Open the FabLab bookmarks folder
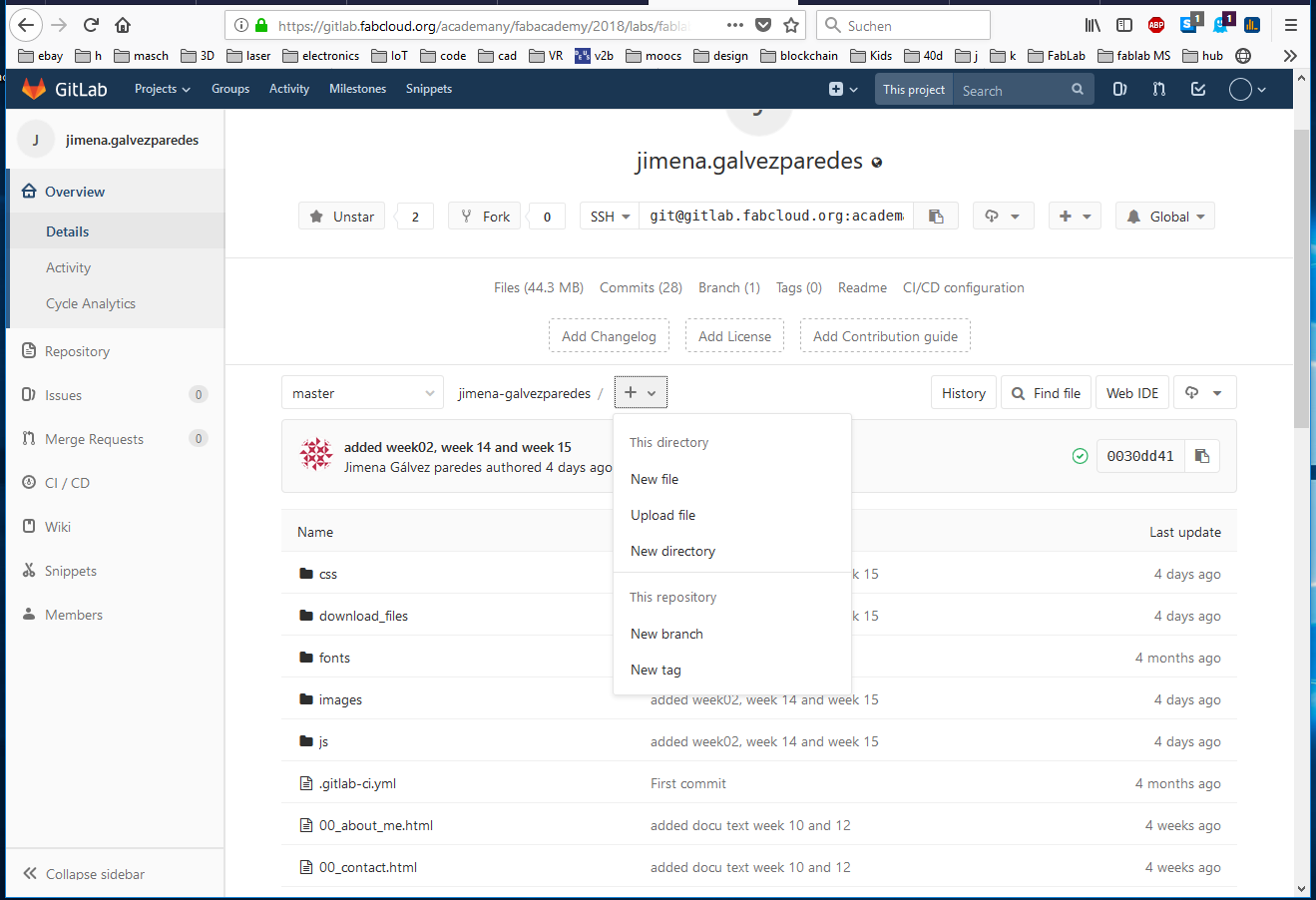 (1057, 56)
